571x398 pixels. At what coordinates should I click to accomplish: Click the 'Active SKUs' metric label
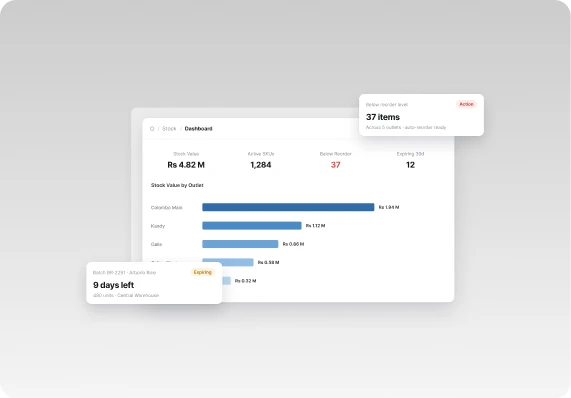coord(261,154)
